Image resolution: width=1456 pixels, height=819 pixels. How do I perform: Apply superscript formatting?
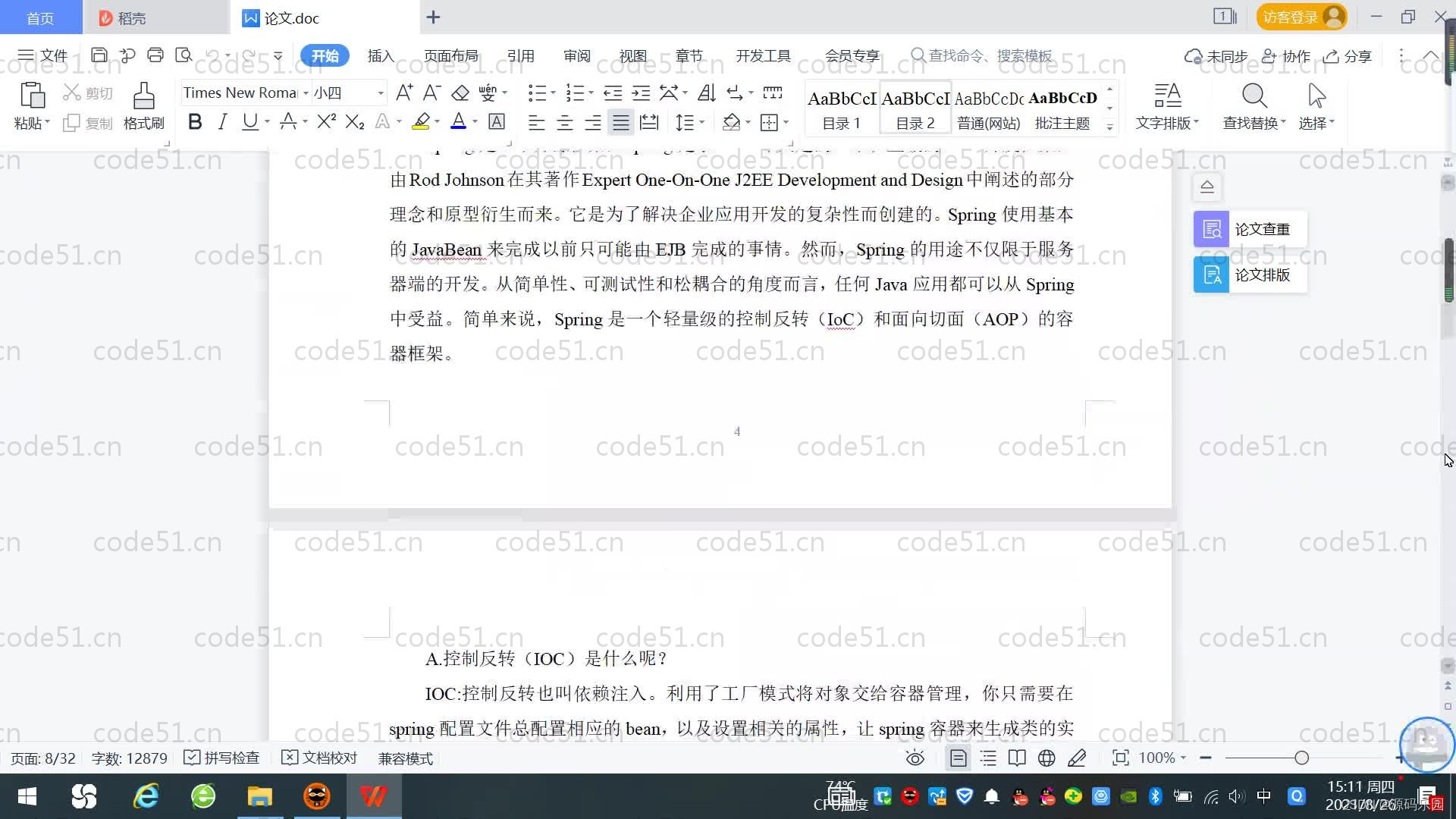pyautogui.click(x=325, y=121)
